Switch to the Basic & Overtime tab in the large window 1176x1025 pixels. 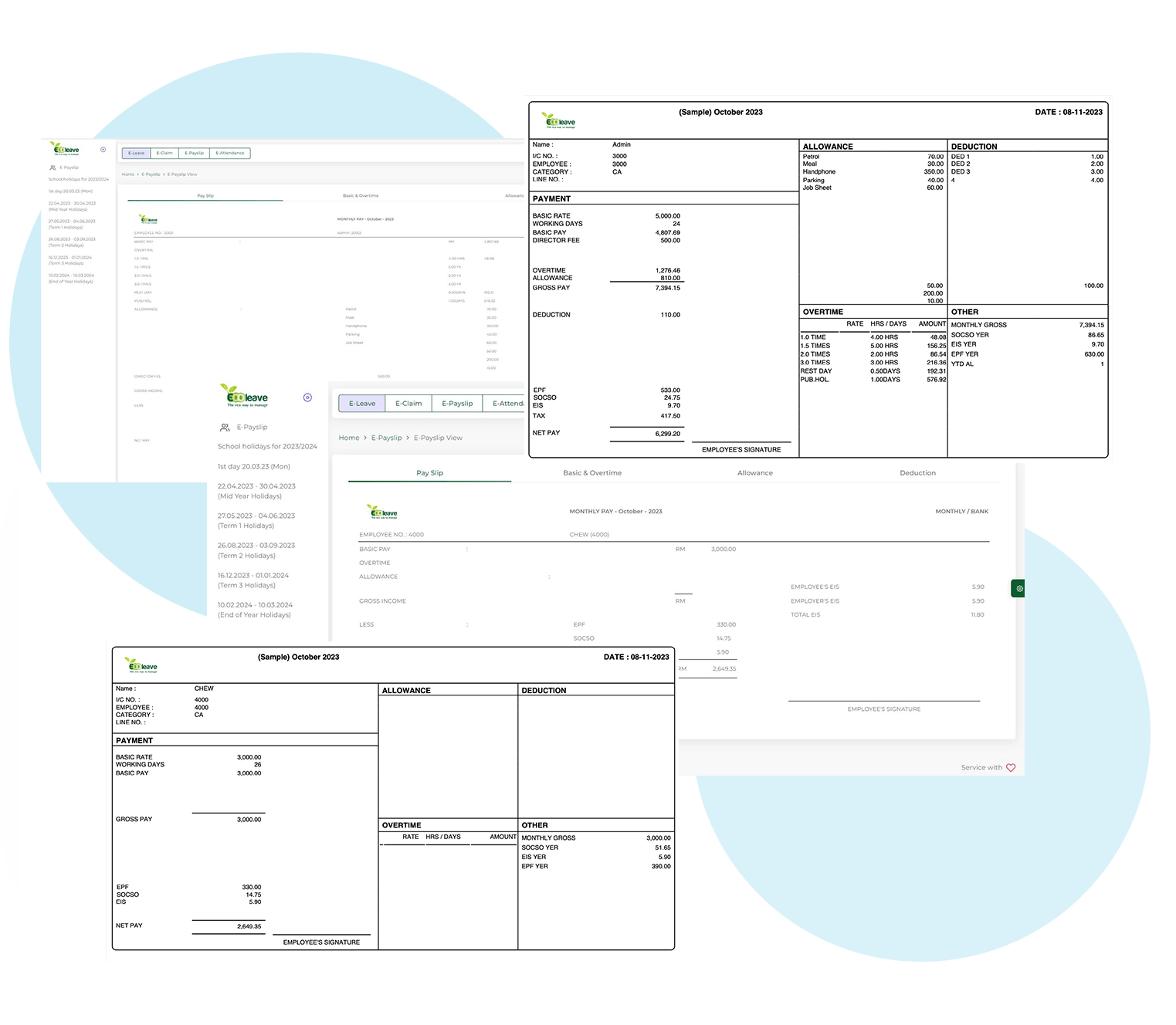click(592, 472)
